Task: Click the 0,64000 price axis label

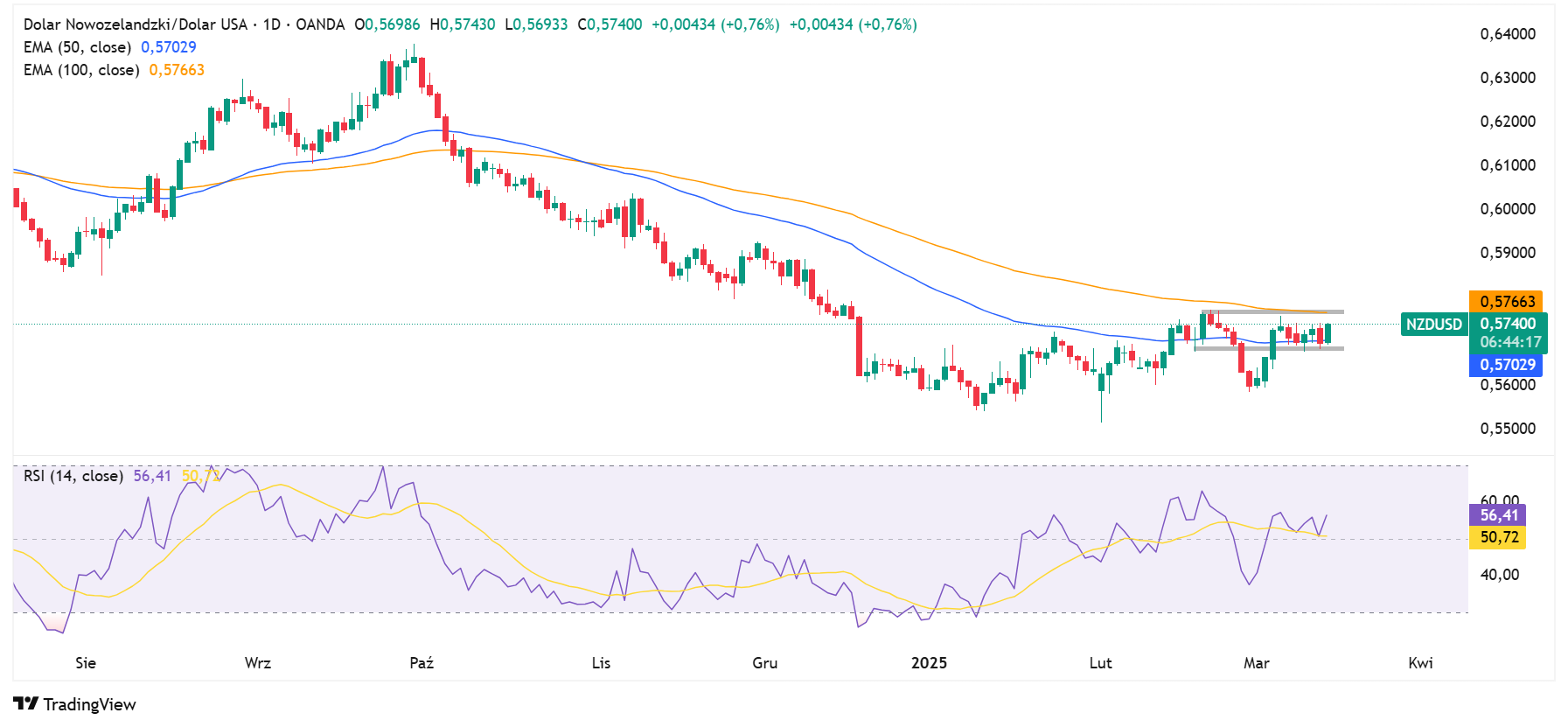Action: pos(1508,34)
